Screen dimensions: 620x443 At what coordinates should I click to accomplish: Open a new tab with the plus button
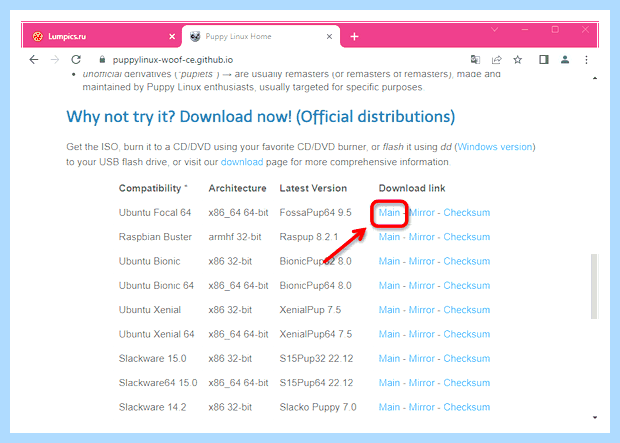pyautogui.click(x=354, y=37)
